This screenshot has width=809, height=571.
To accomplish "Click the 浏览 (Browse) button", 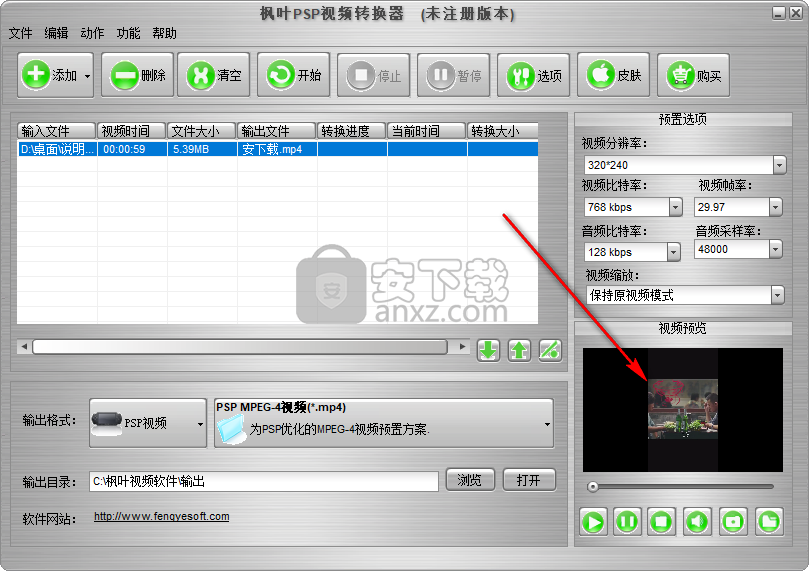I will (x=470, y=481).
